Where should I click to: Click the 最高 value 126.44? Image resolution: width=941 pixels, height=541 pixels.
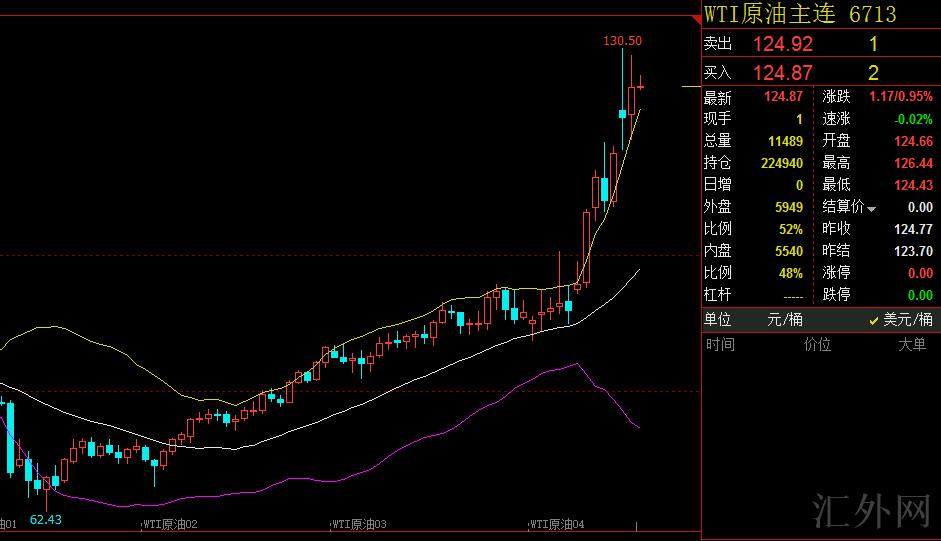point(913,163)
